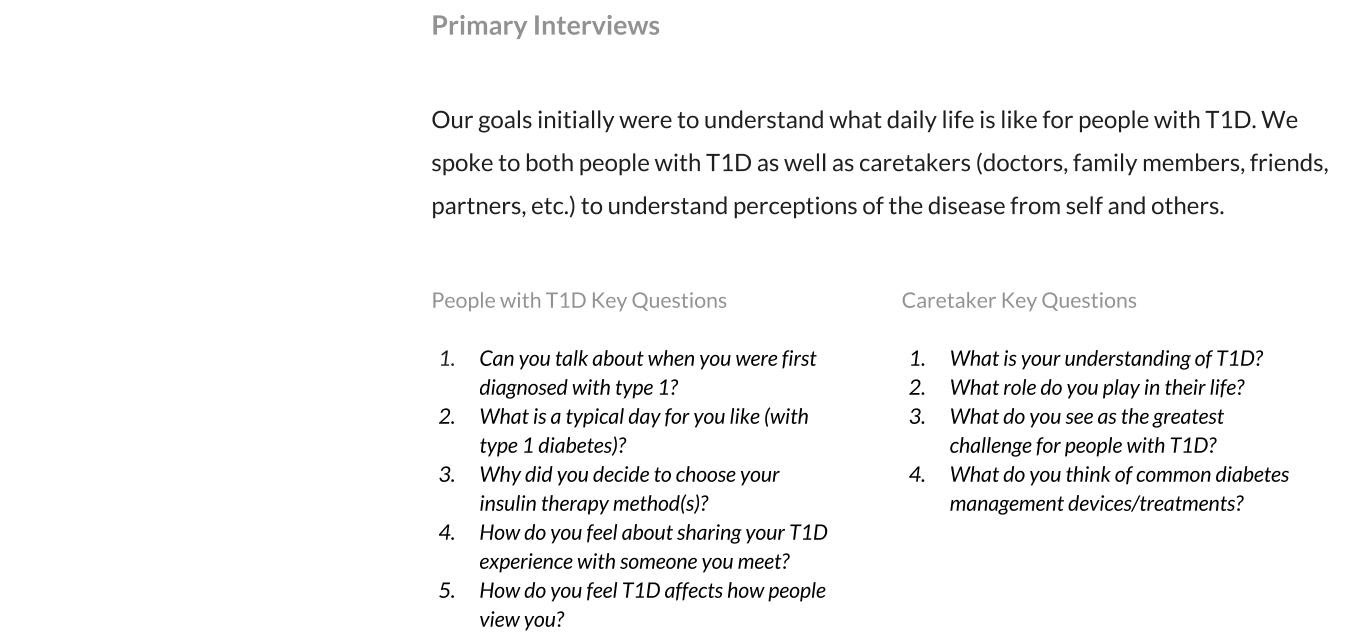Screen dimensions: 1366x633
Task: Click list number 2 in the T1D questions
Action: (447, 416)
